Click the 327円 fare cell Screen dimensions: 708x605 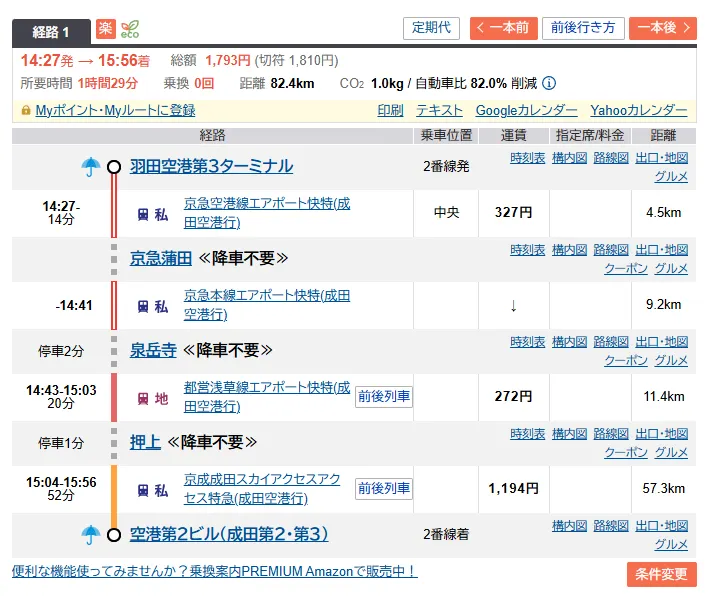(513, 212)
